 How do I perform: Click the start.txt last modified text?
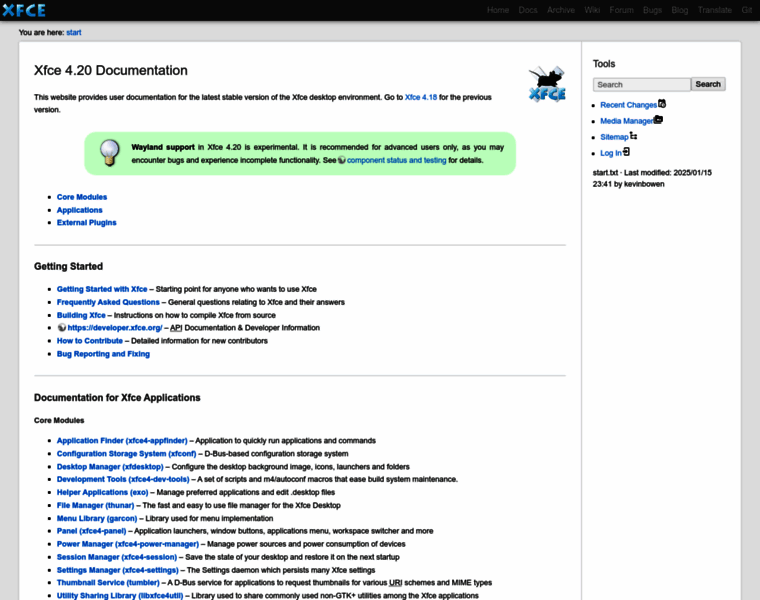(652, 178)
